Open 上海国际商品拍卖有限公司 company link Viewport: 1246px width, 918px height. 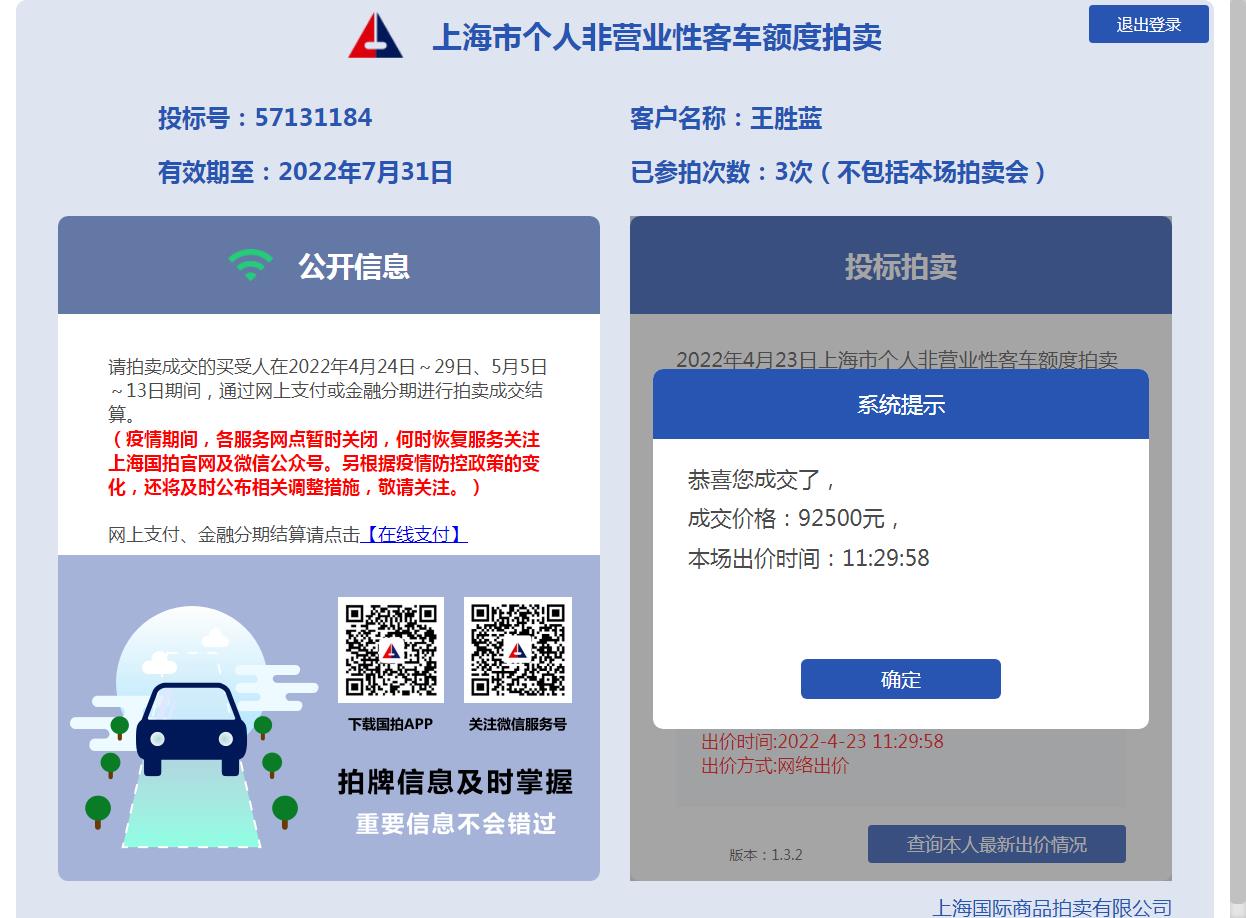1052,907
